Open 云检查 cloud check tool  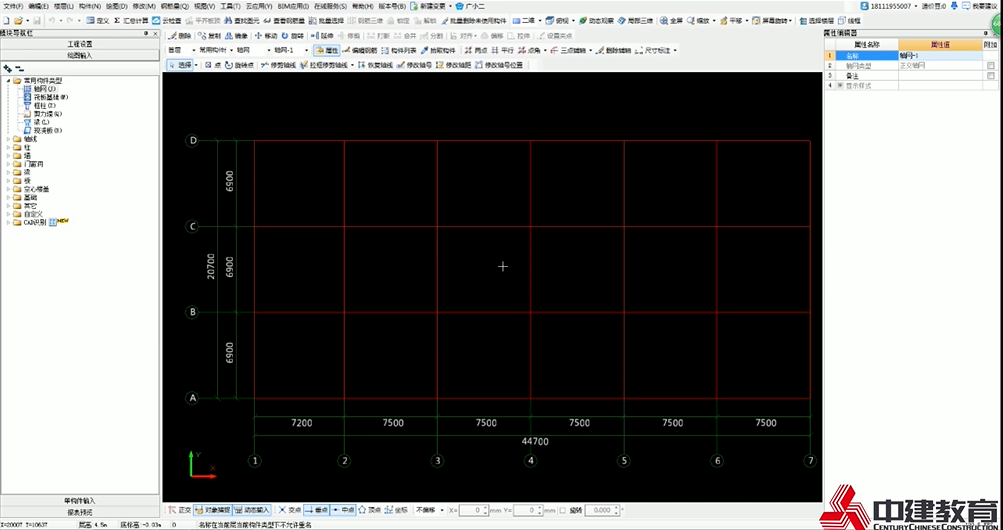(166, 20)
